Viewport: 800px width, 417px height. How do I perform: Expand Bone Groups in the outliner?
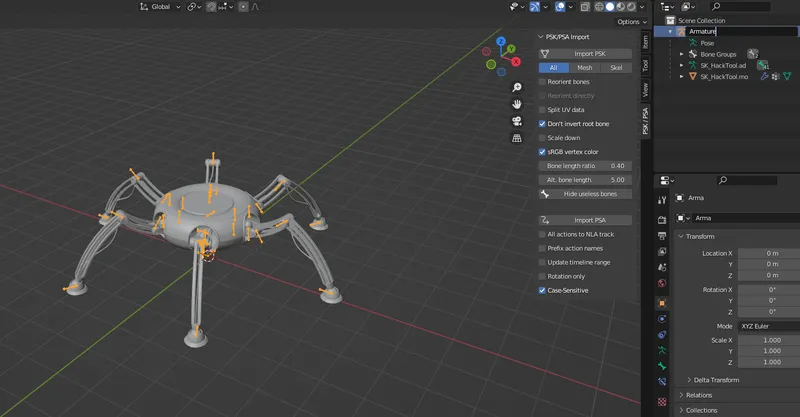tap(682, 54)
